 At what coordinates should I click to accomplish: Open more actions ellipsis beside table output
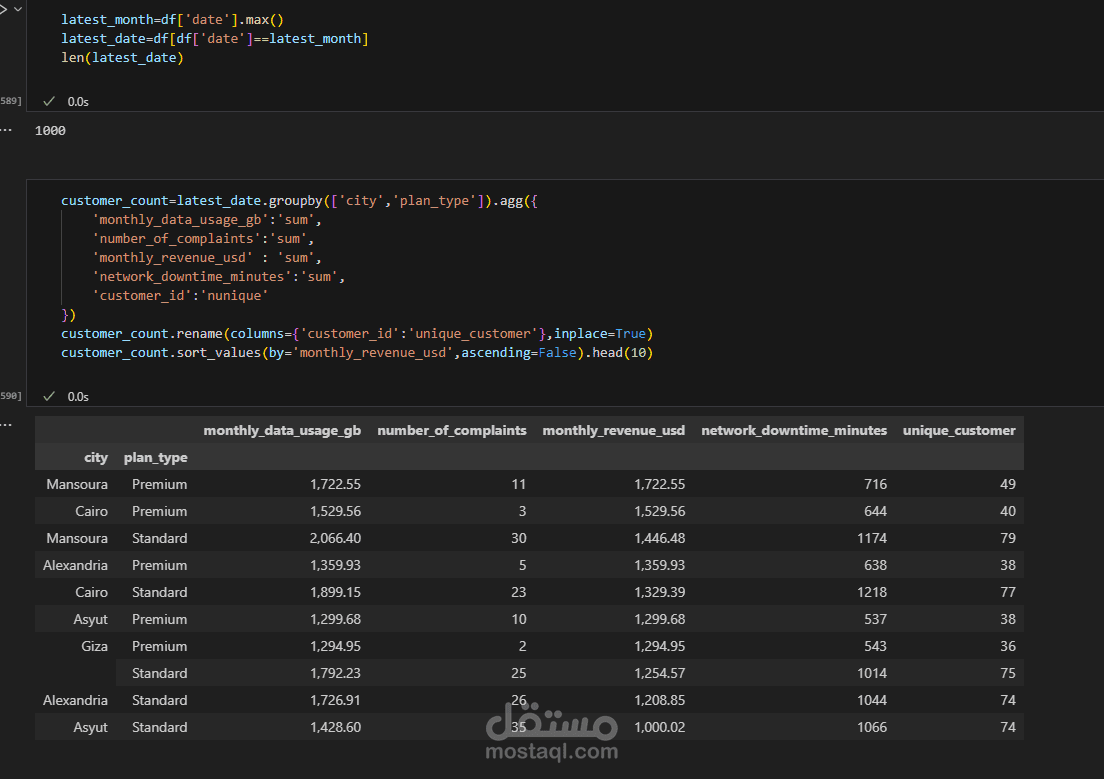5,425
